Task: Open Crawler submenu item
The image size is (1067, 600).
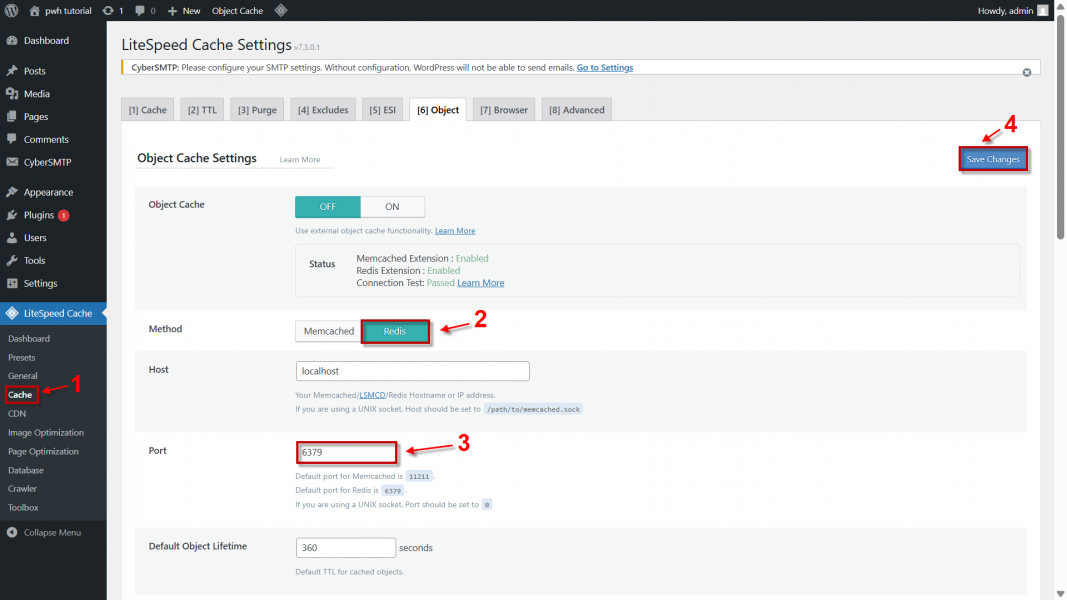Action: coord(22,488)
